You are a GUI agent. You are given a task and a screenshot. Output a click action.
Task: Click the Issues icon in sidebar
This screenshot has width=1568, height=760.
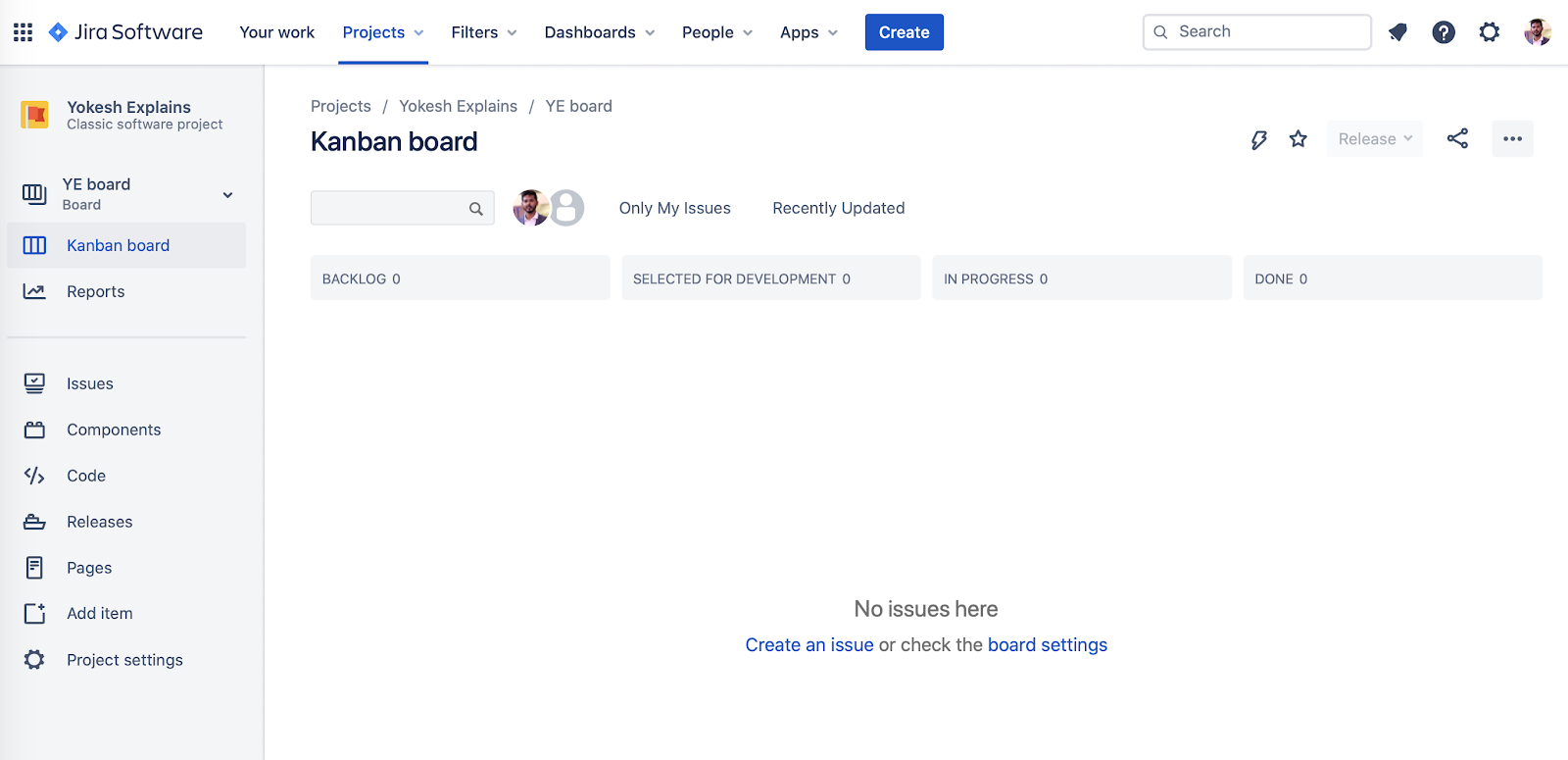(x=34, y=383)
